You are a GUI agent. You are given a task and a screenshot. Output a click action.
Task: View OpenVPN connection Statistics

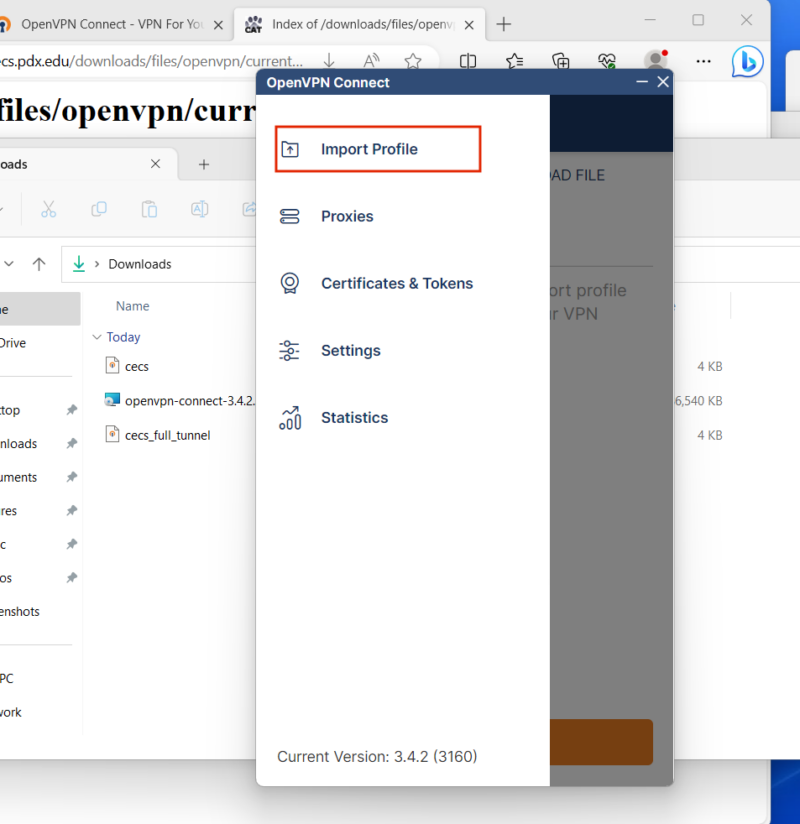tap(356, 417)
